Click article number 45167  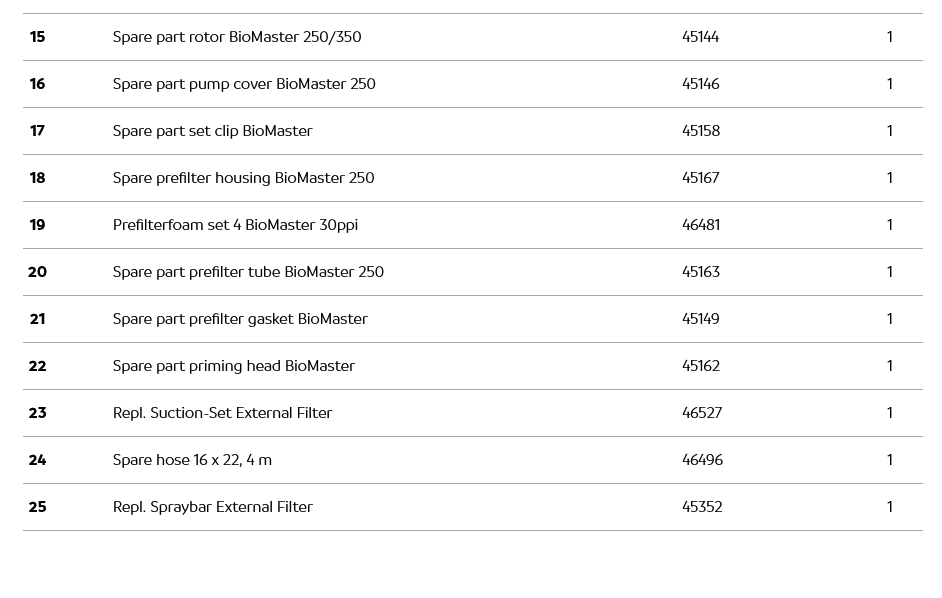click(700, 178)
